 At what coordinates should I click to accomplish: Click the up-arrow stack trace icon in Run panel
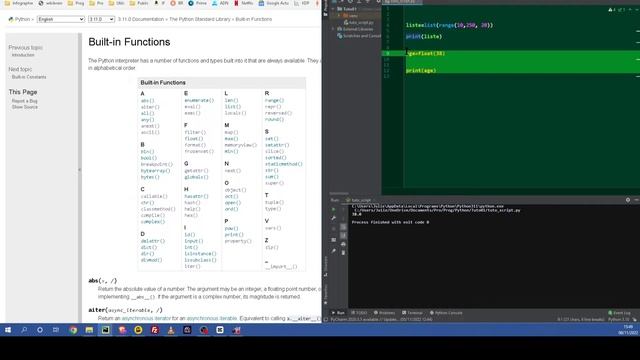pyautogui.click(x=343, y=209)
